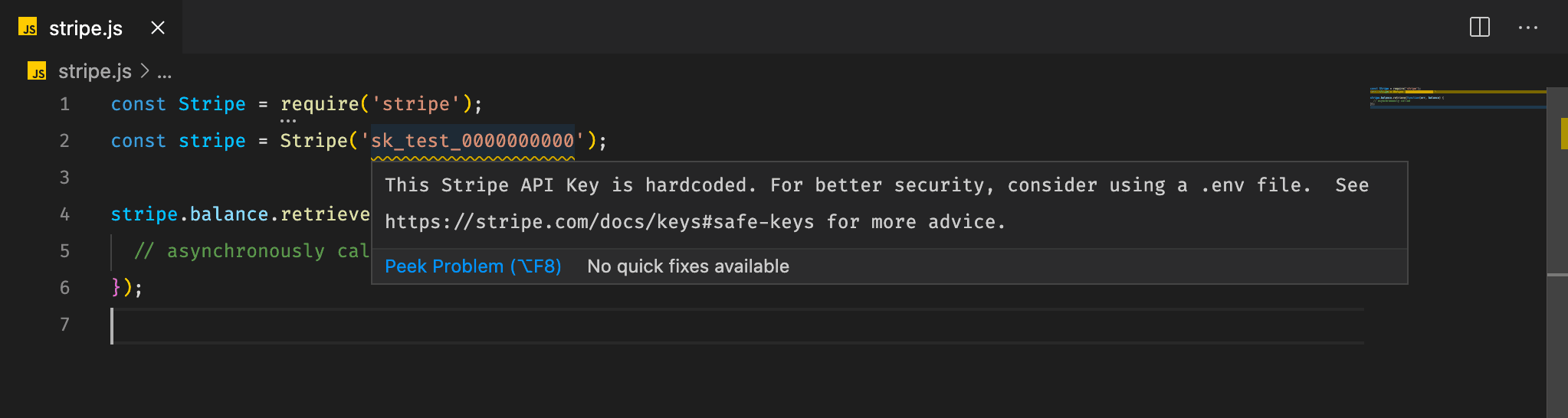Place cursor on empty line 7
The width and height of the screenshot is (1568, 418).
coord(736,325)
